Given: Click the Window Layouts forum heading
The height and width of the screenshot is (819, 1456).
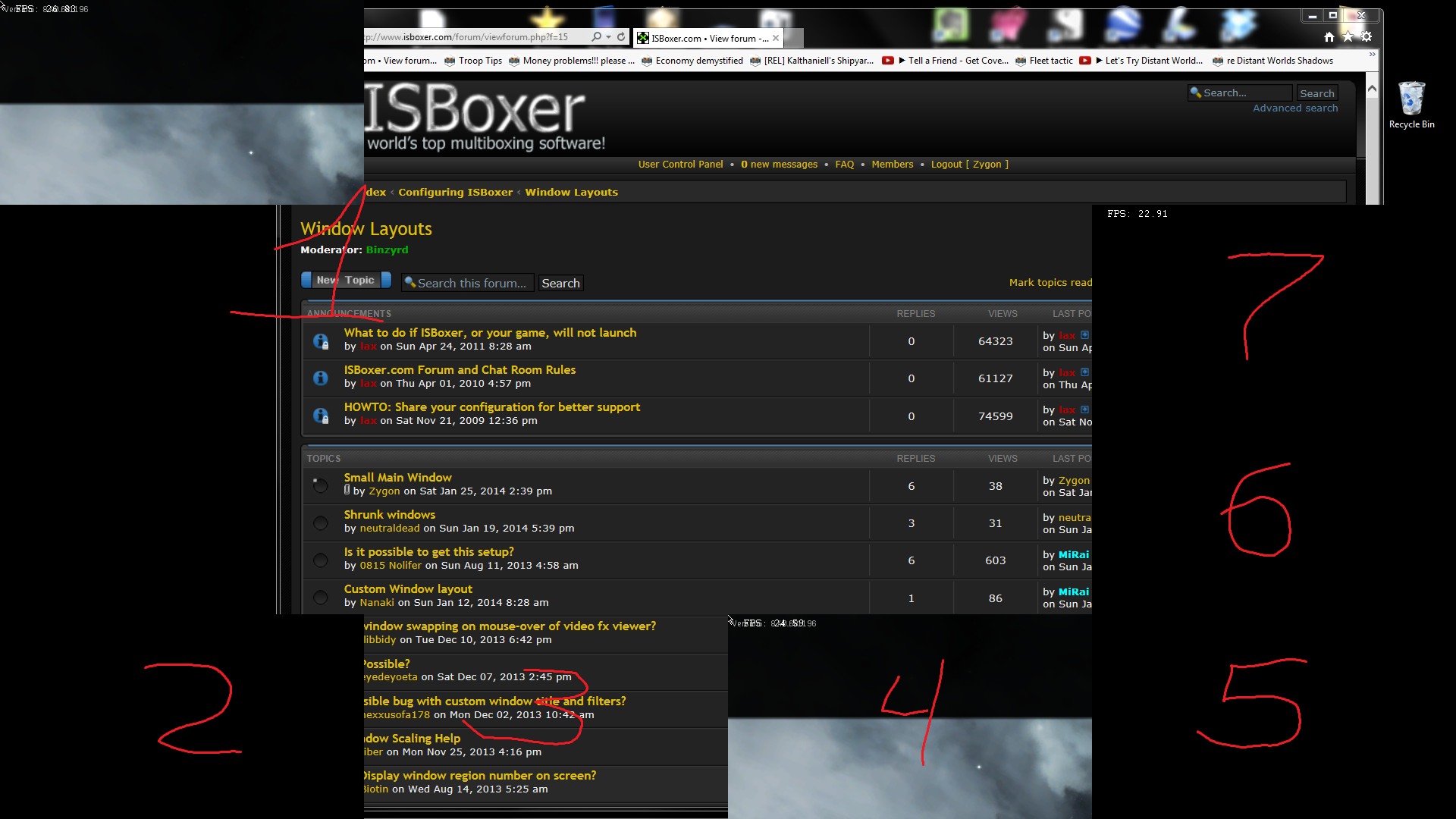Looking at the screenshot, I should [x=366, y=229].
